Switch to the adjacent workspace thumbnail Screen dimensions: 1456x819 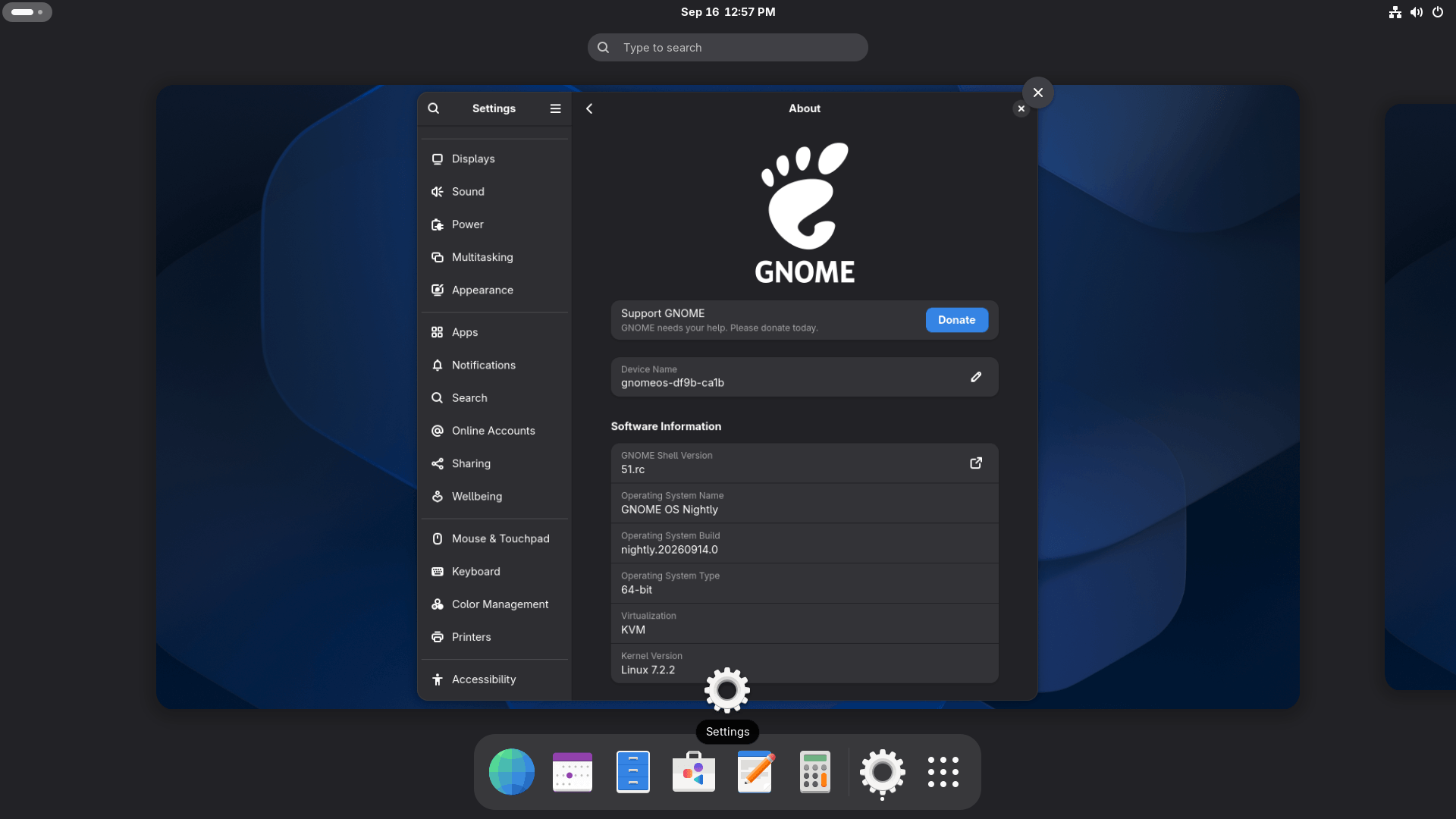pos(1420,397)
